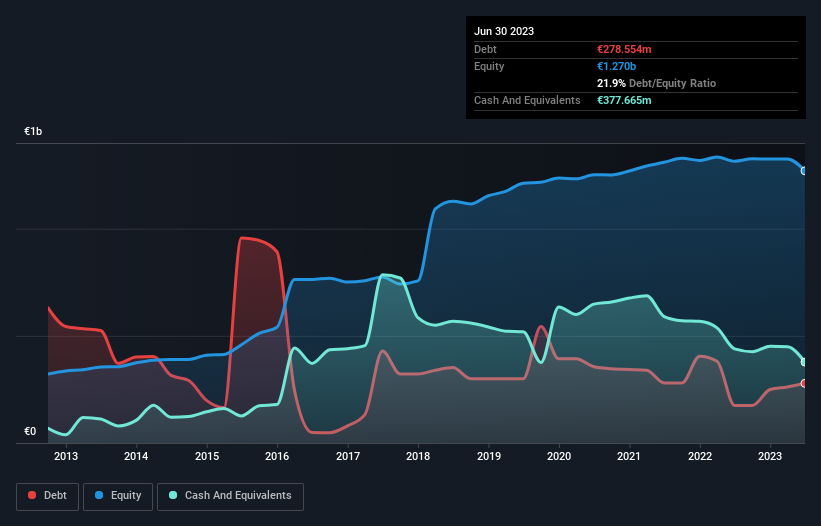Click the 2015 x-axis label
Screen dimensions: 821x526
[x=207, y=456]
